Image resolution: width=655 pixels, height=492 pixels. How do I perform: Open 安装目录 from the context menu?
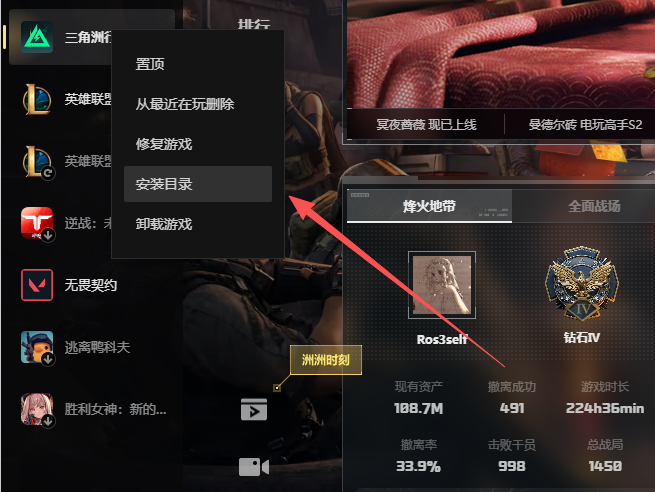(198, 184)
